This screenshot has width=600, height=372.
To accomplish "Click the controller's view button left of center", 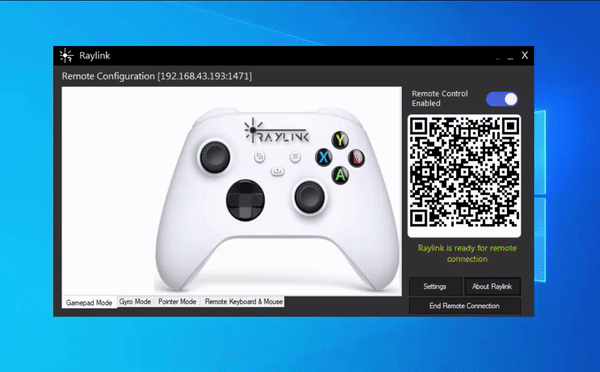I will point(260,157).
